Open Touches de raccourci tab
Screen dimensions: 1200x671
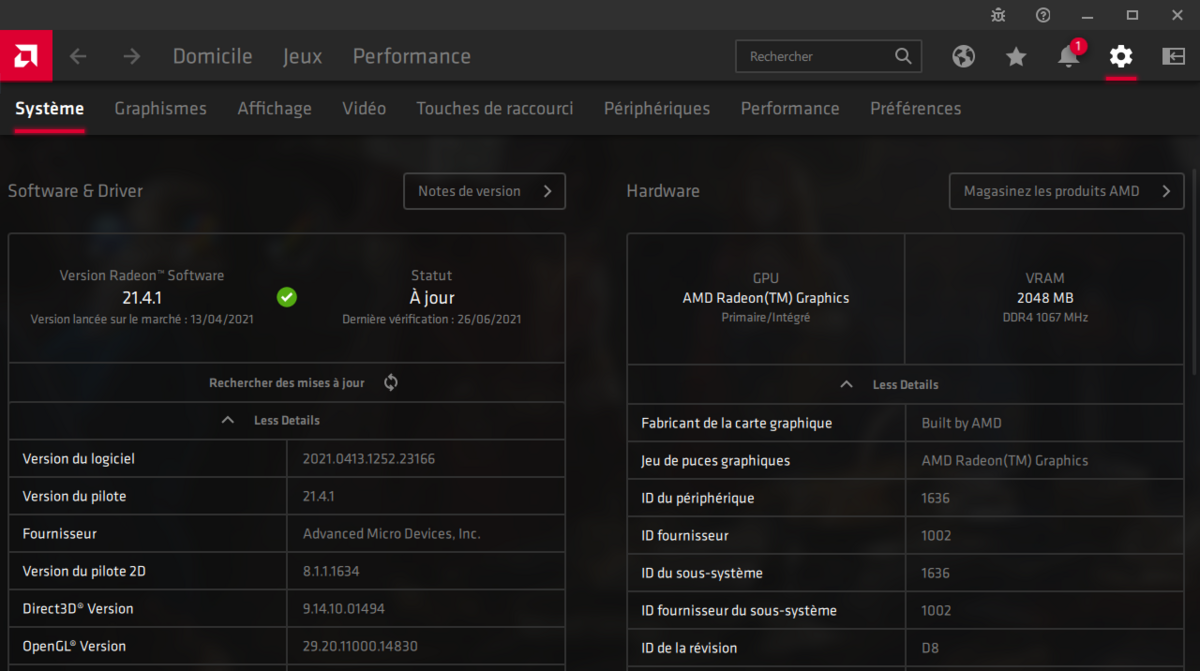[x=495, y=108]
